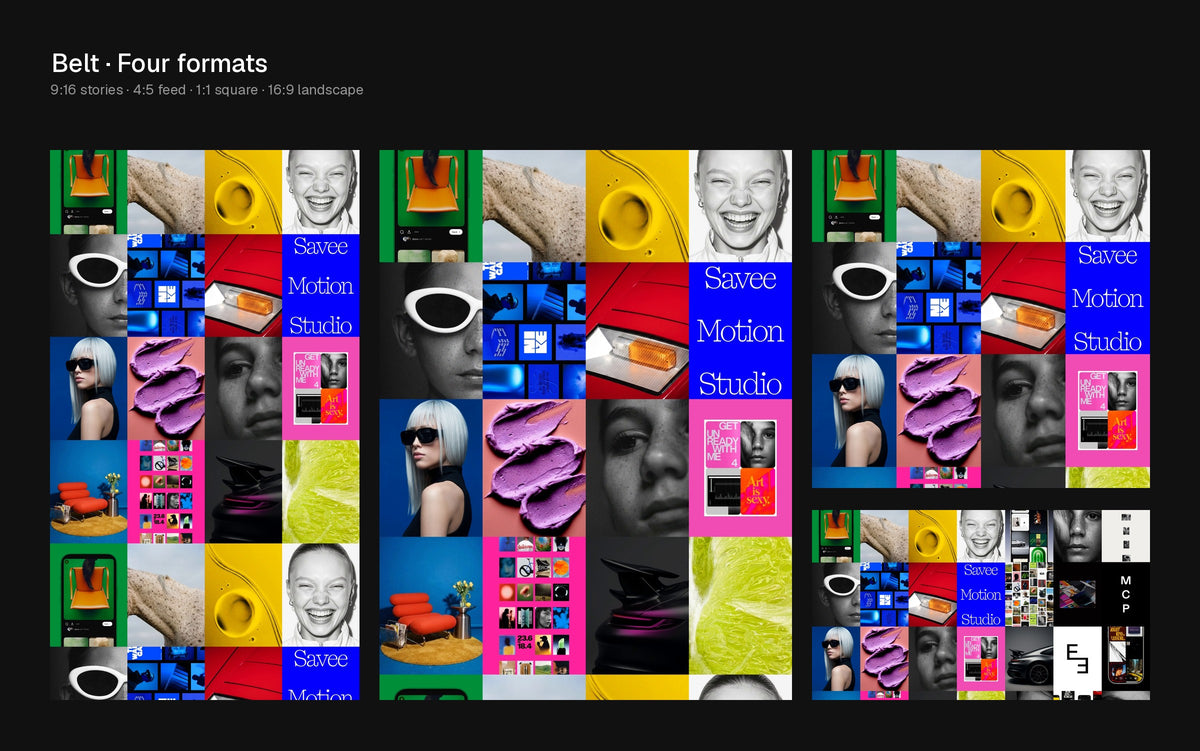This screenshot has width=1200, height=751.
Task: Open the stone arm sculpture tile in the square panel
Action: [x=939, y=196]
